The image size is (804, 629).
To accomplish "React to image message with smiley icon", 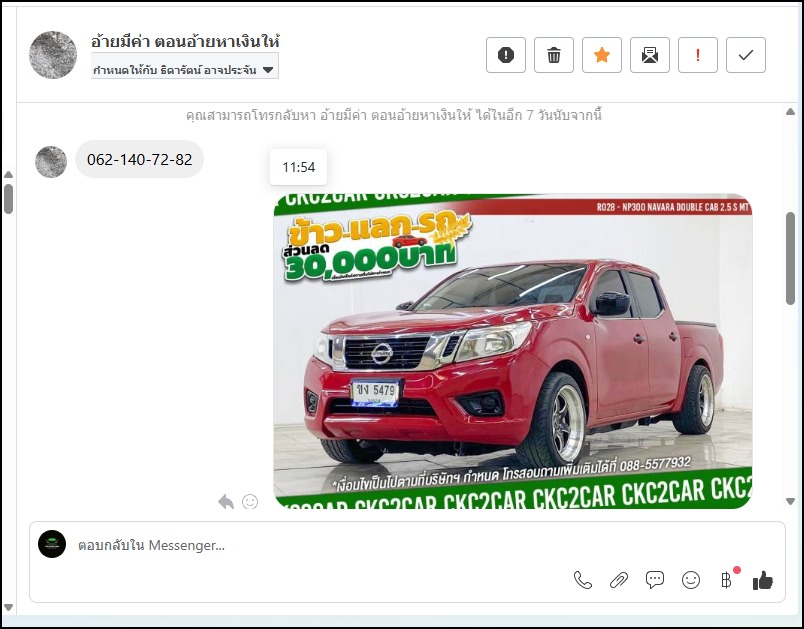I will click(x=250, y=501).
